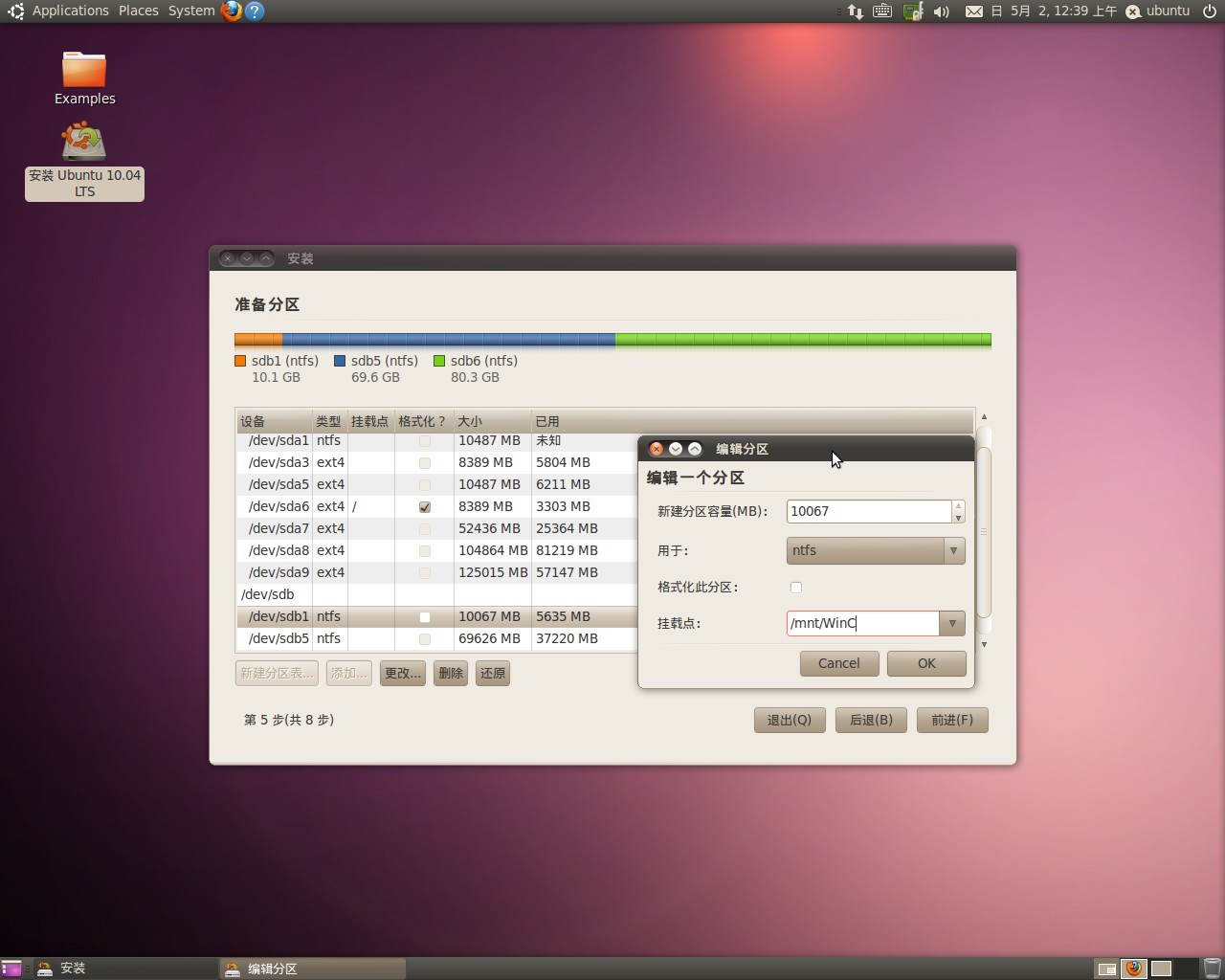
Task: Click OK in edit partition dialog
Action: coord(926,663)
